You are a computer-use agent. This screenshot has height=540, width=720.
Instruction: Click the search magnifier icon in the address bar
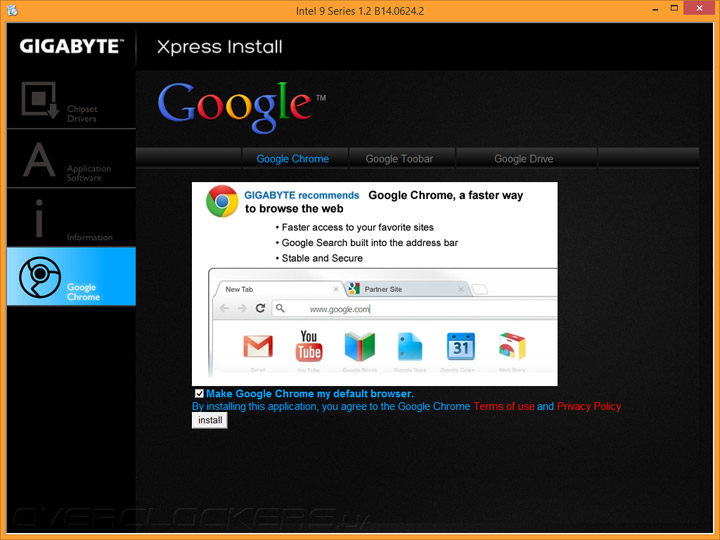(x=280, y=308)
